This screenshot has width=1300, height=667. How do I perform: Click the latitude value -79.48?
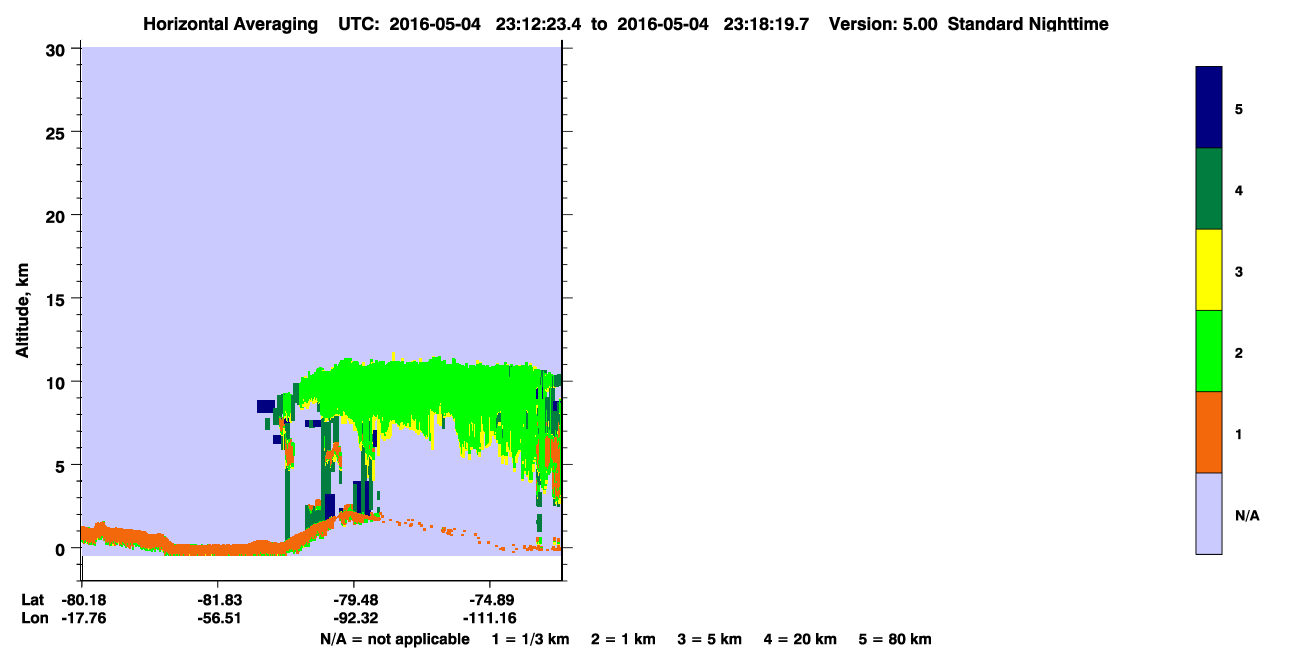click(355, 599)
